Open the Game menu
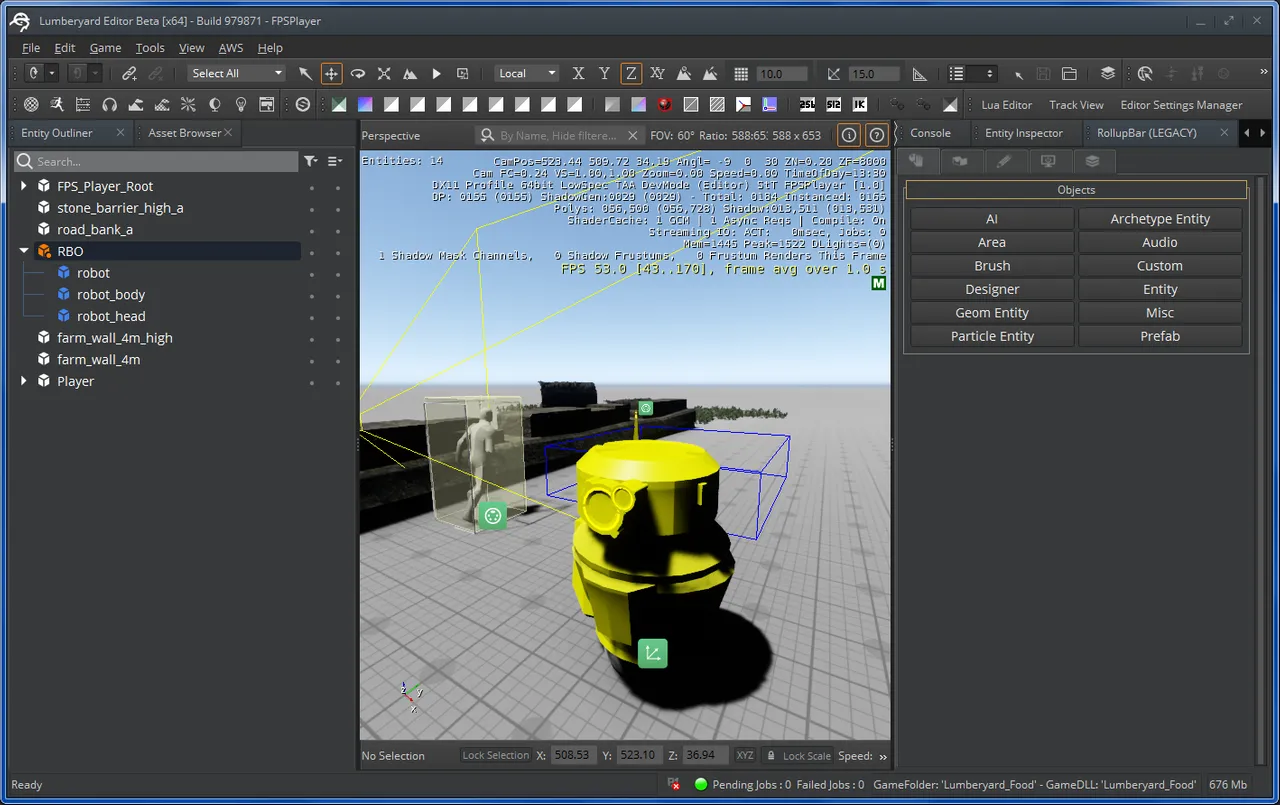This screenshot has height=805, width=1280. coord(105,47)
